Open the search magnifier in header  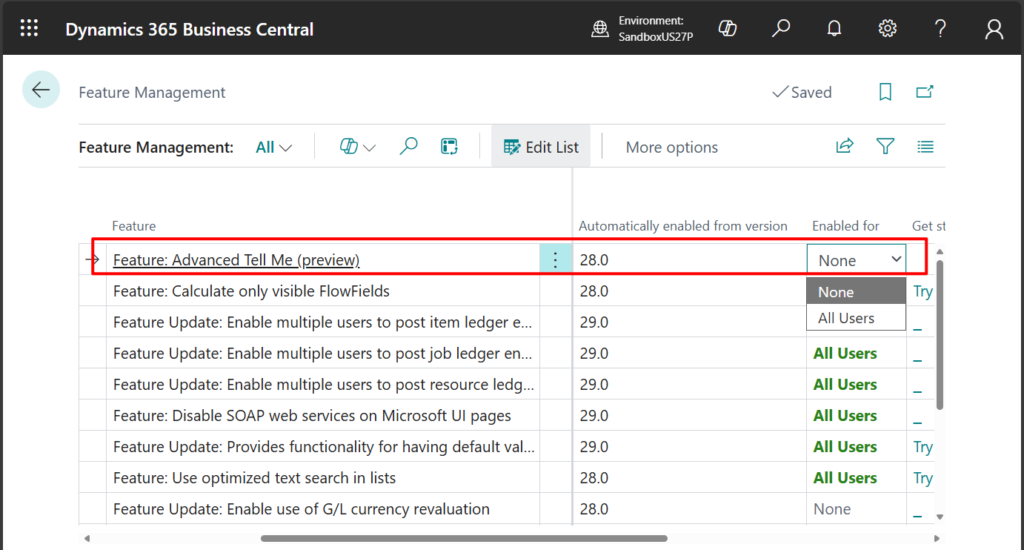tap(781, 29)
